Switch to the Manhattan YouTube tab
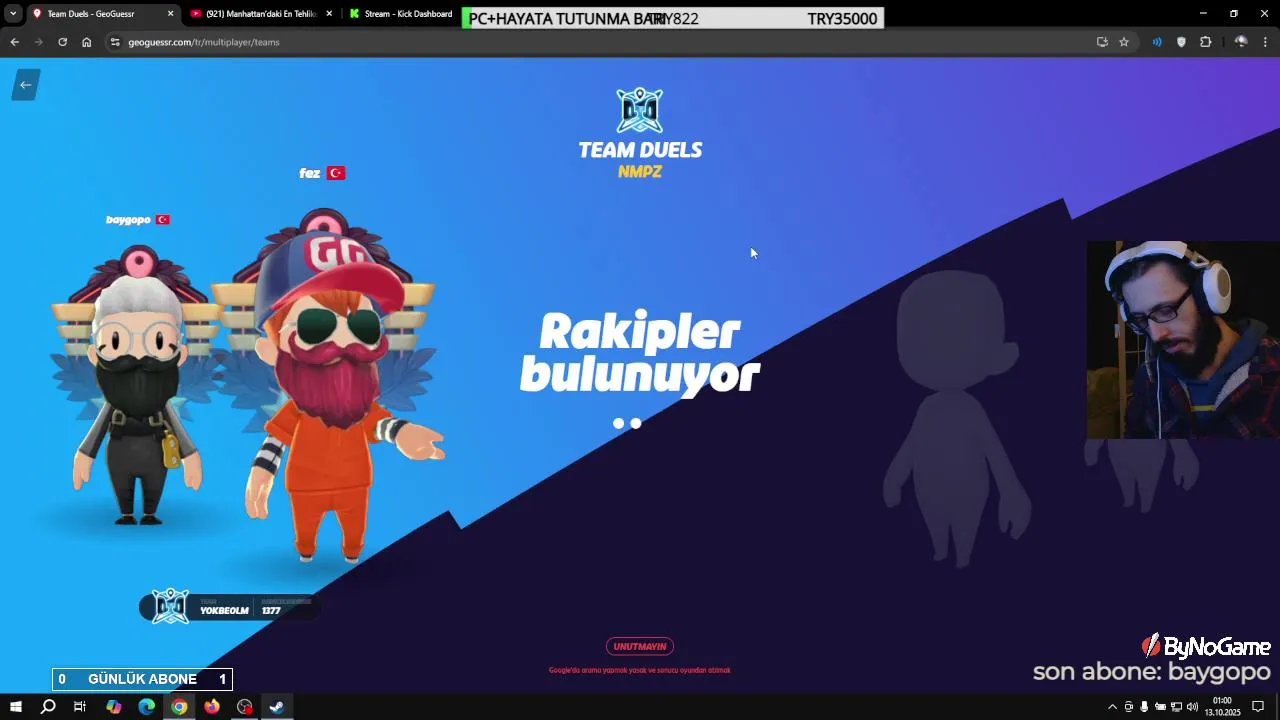 click(260, 14)
